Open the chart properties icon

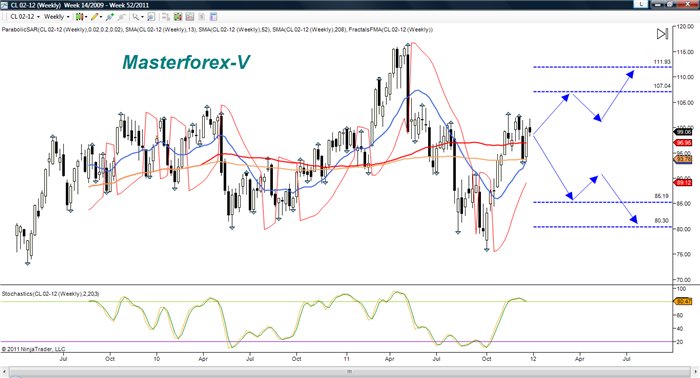213,17
